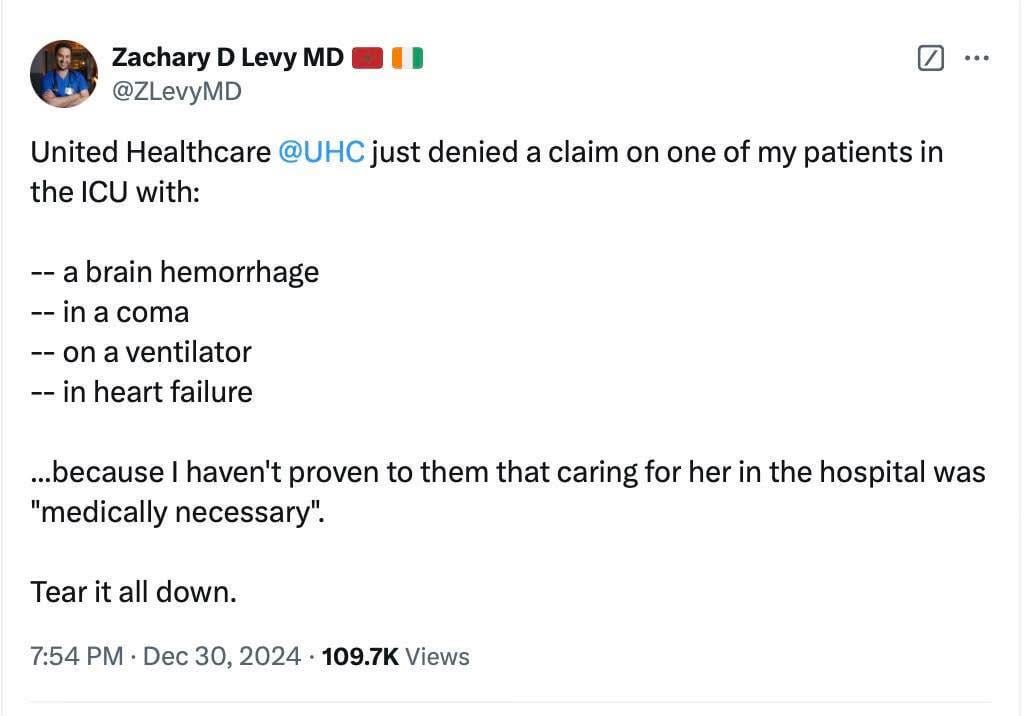Click the 7:54 PM timestamp

coord(77,656)
